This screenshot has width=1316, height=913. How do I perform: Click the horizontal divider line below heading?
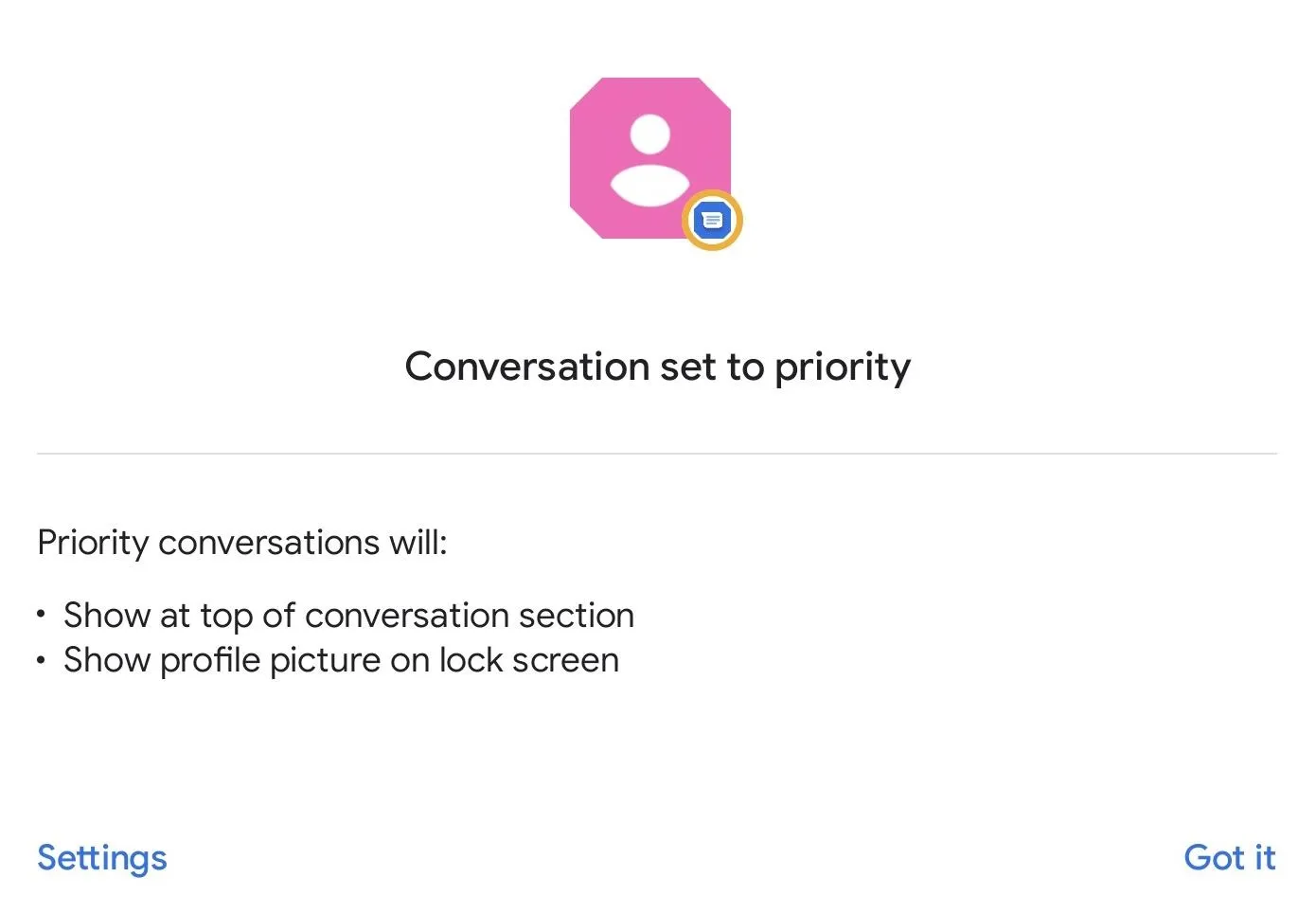[657, 454]
